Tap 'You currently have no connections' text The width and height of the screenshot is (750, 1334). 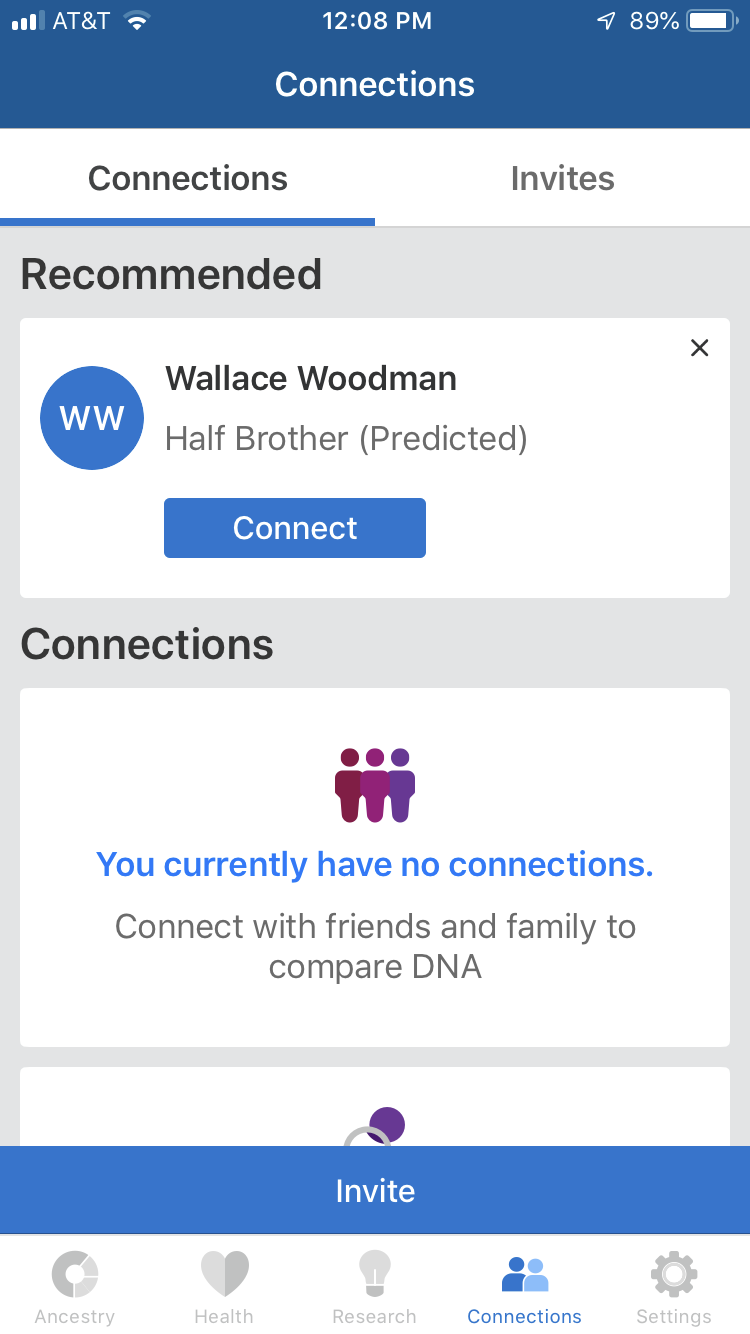click(375, 864)
